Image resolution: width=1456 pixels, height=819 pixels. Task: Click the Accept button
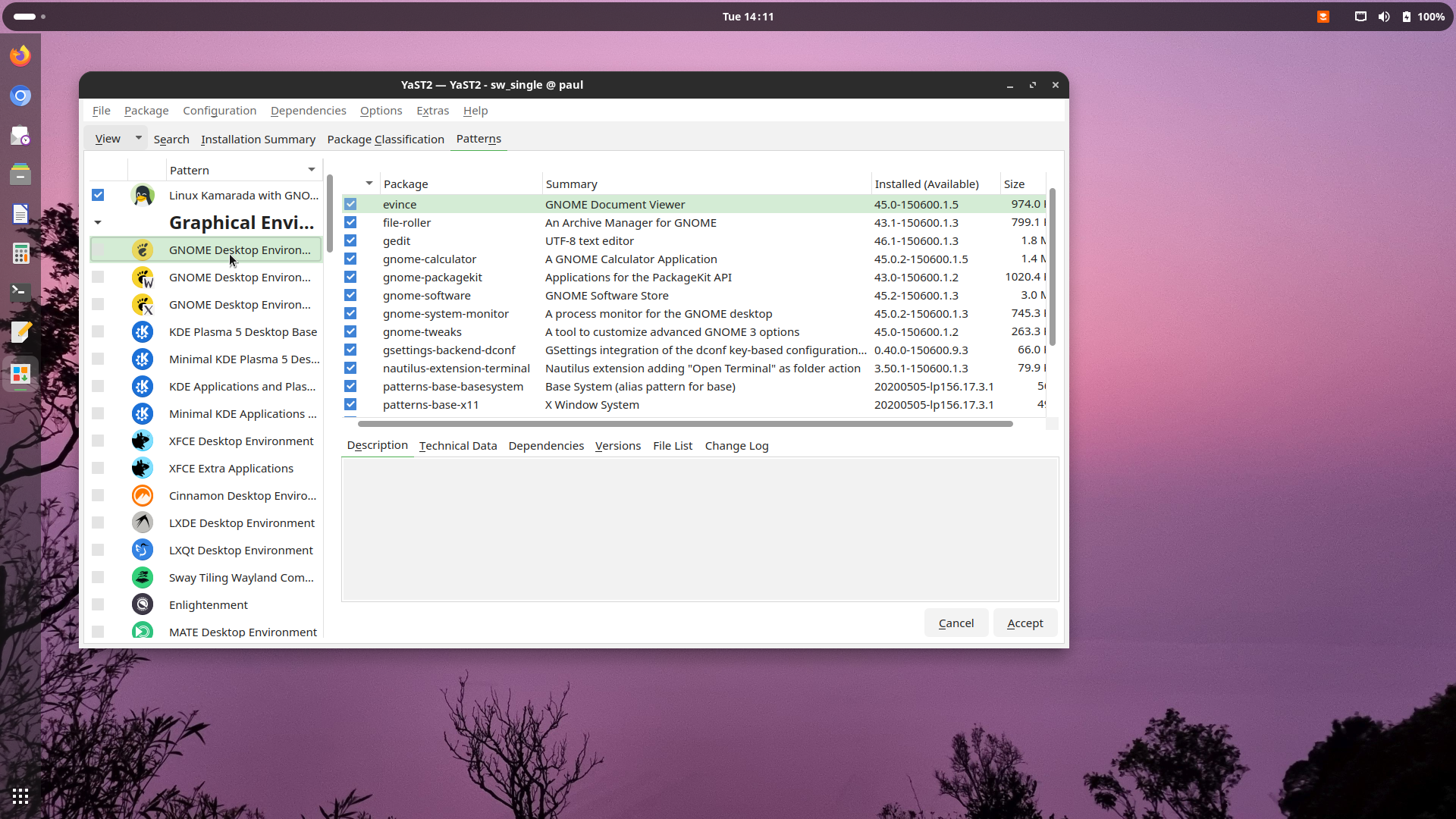tap(1025, 623)
